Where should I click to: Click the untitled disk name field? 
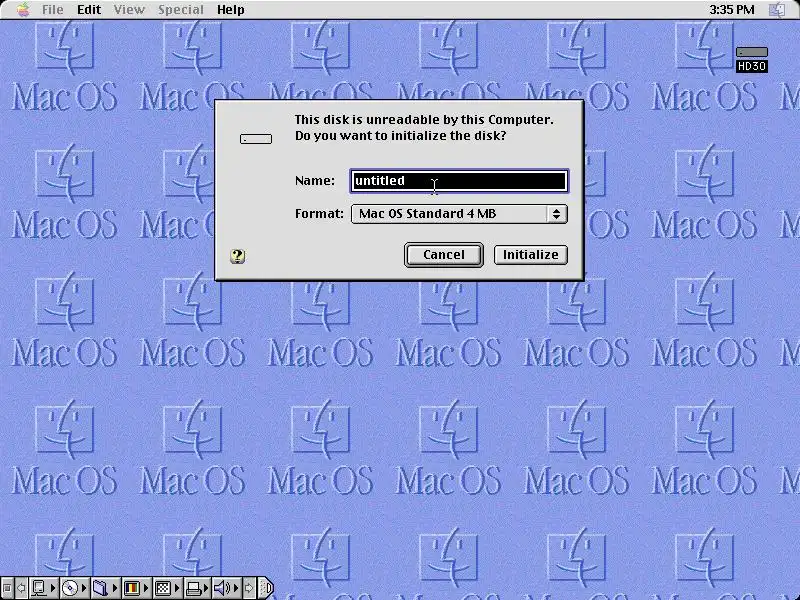459,181
